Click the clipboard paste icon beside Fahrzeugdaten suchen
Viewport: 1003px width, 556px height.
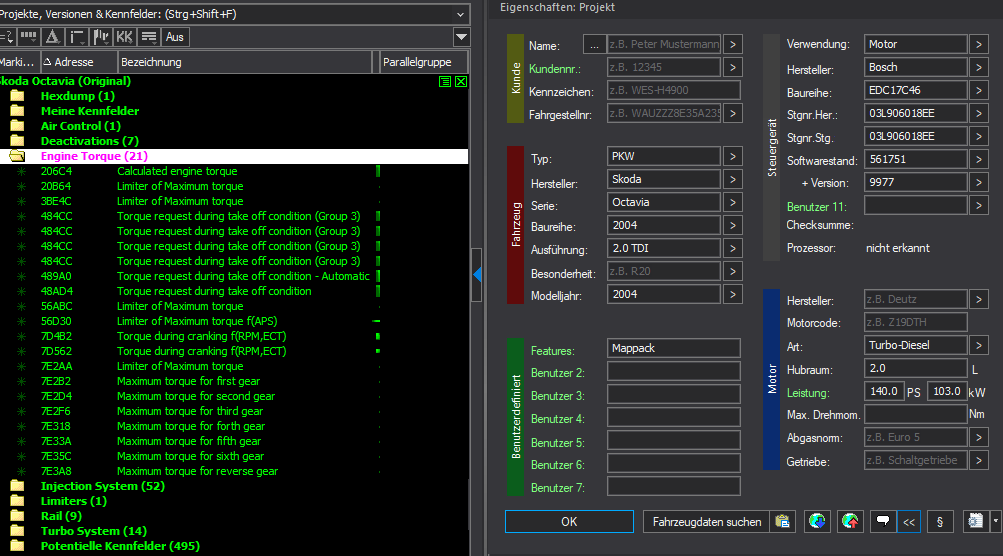pos(783,521)
